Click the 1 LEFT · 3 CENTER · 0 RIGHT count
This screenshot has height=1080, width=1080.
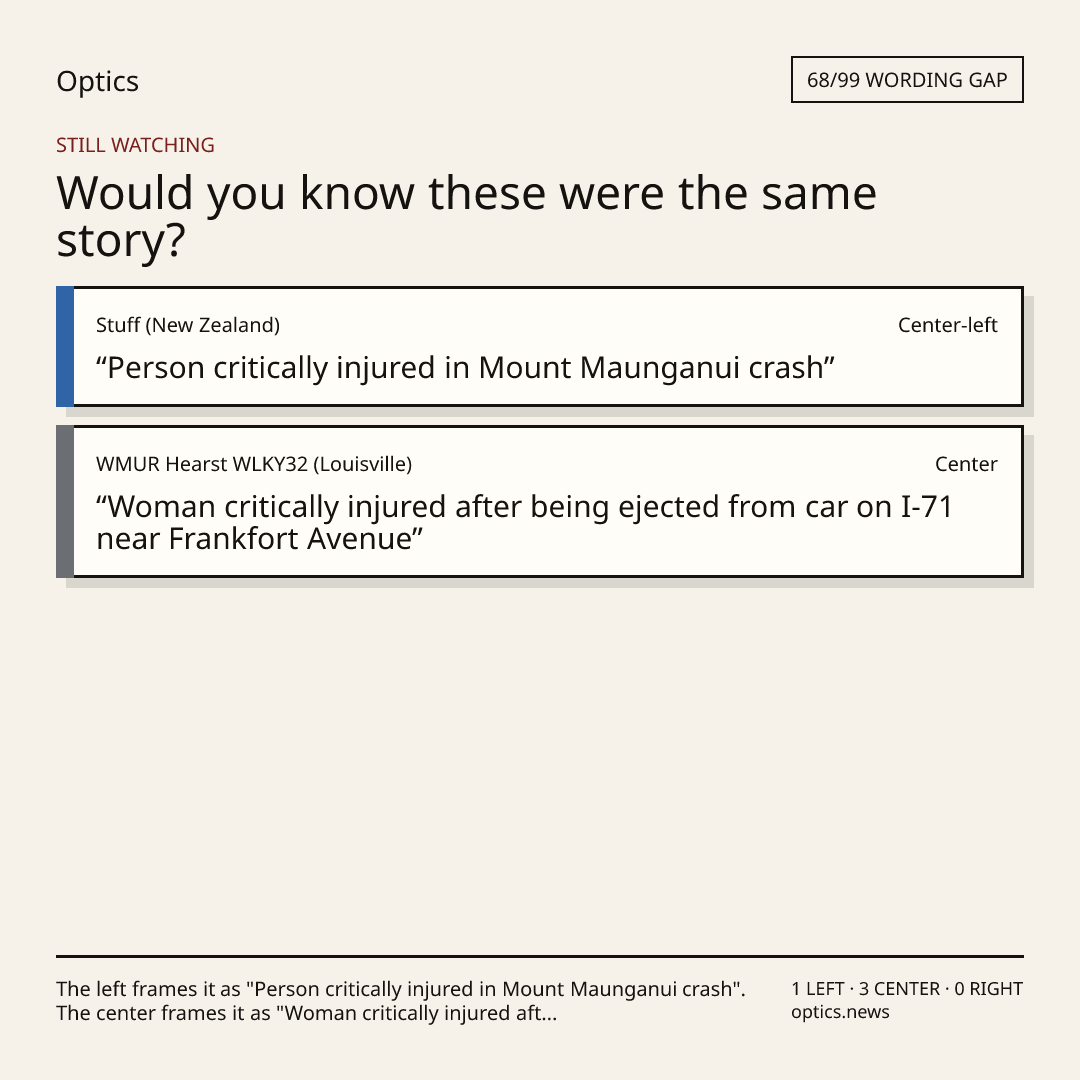click(x=907, y=989)
